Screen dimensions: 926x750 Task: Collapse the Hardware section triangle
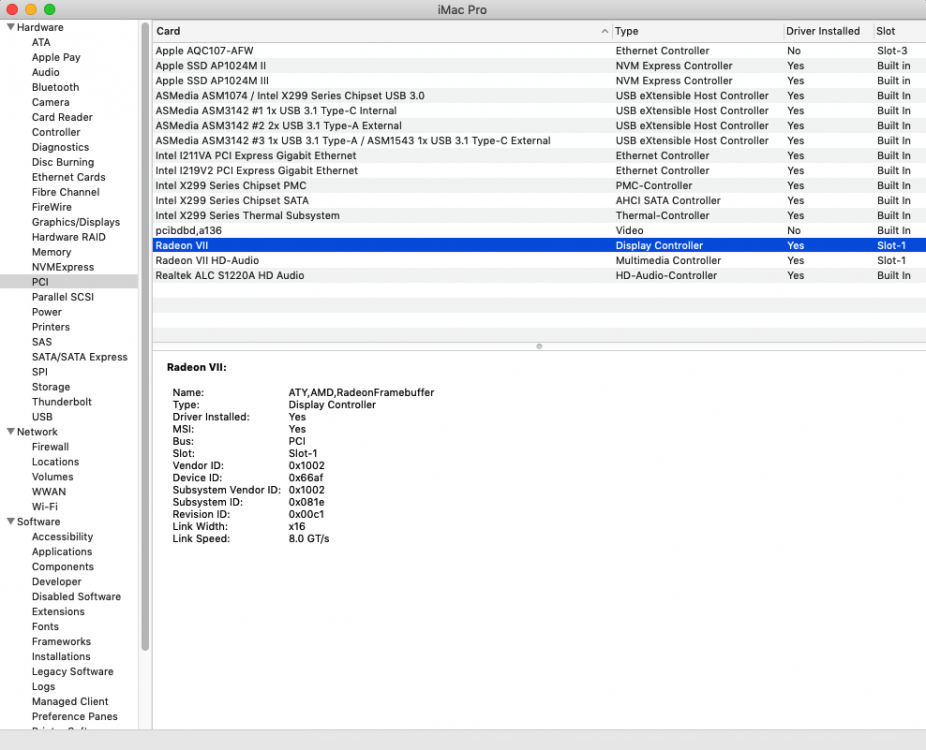(x=11, y=27)
